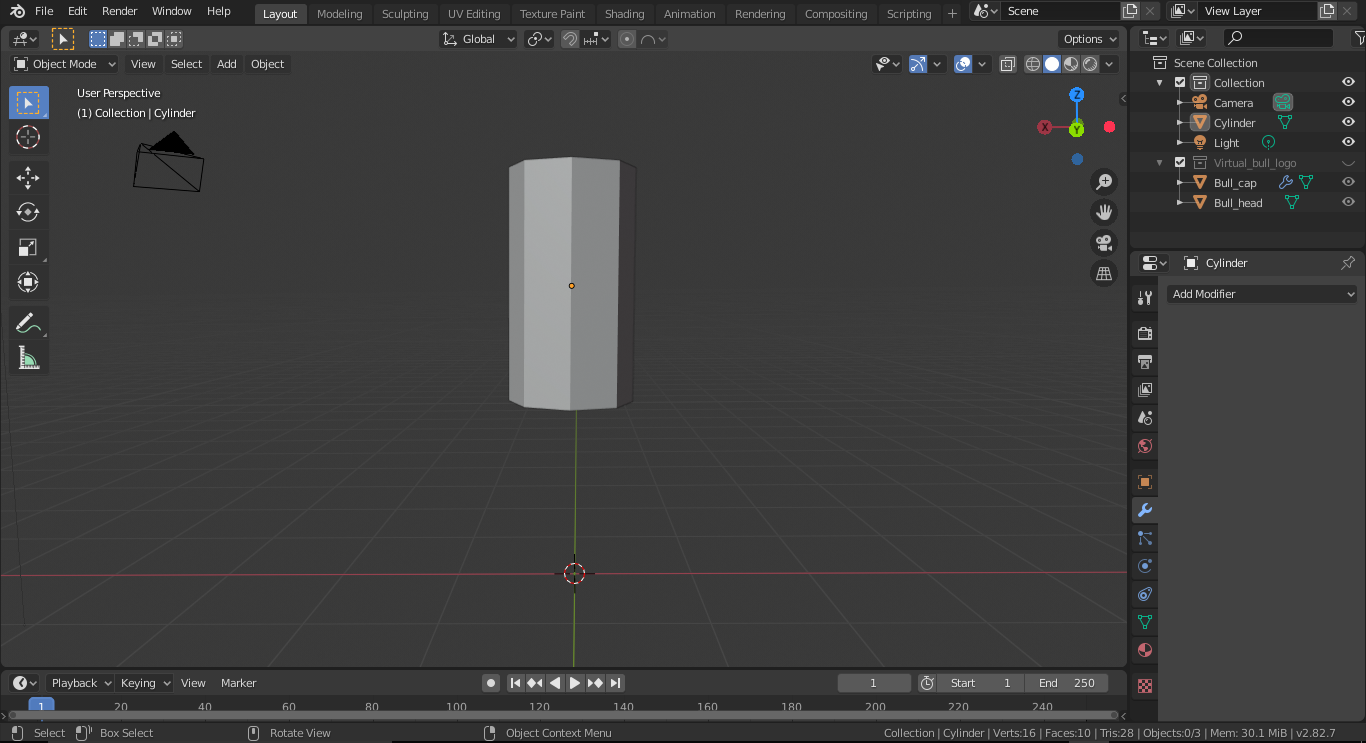The width and height of the screenshot is (1366, 743).
Task: Open the Options dropdown
Action: [x=1089, y=39]
